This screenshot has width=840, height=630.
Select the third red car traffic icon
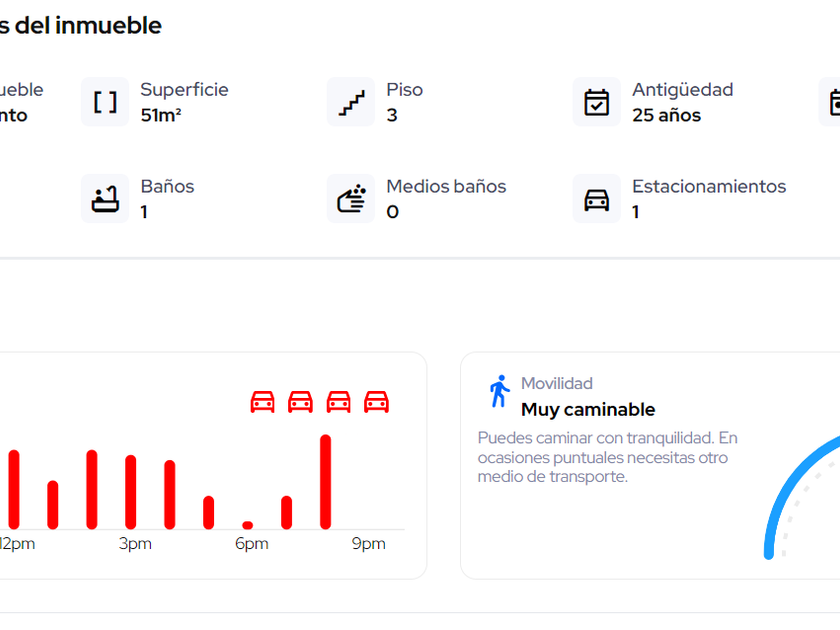tap(338, 402)
